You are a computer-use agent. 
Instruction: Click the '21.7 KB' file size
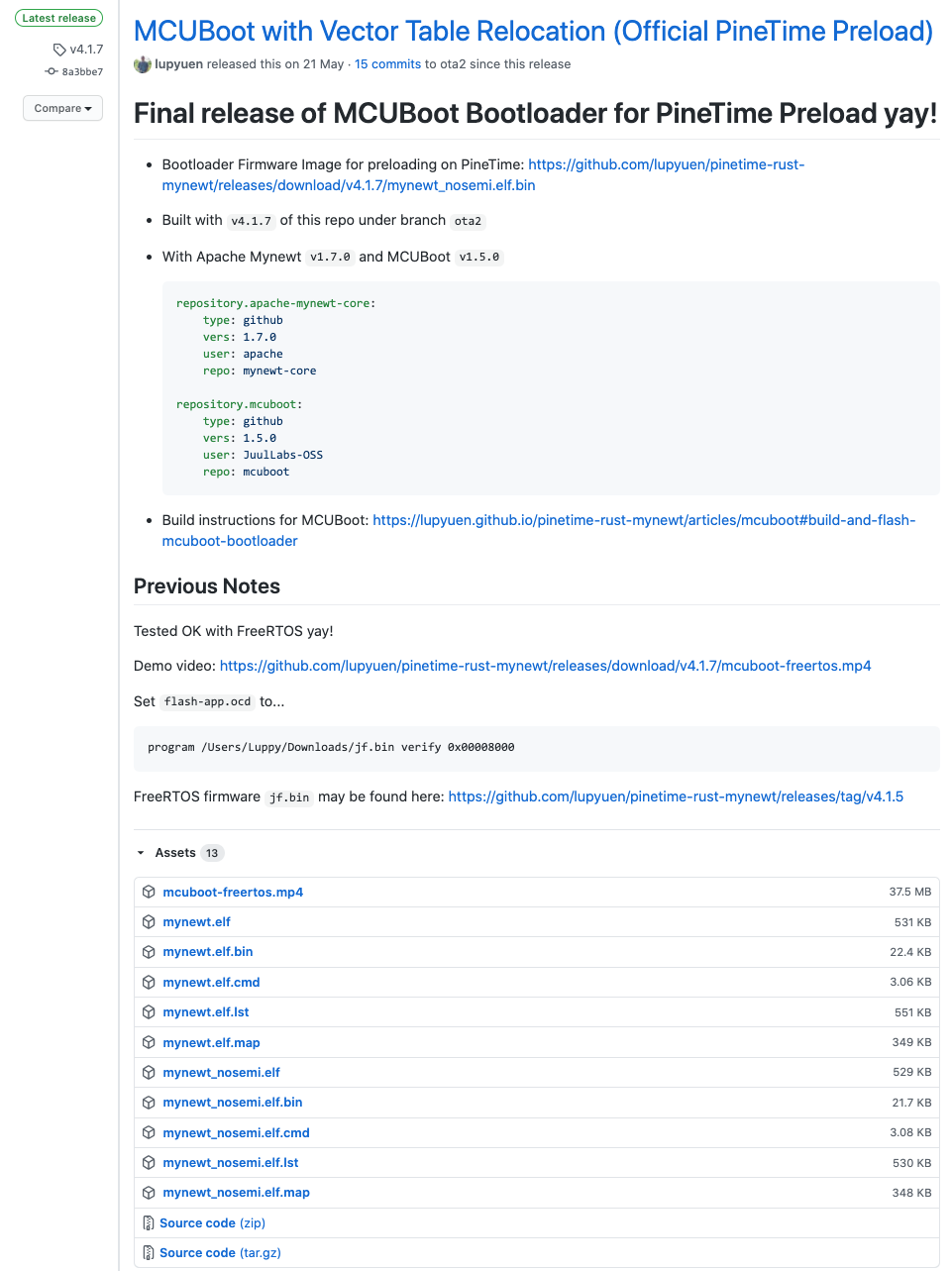tap(911, 1103)
